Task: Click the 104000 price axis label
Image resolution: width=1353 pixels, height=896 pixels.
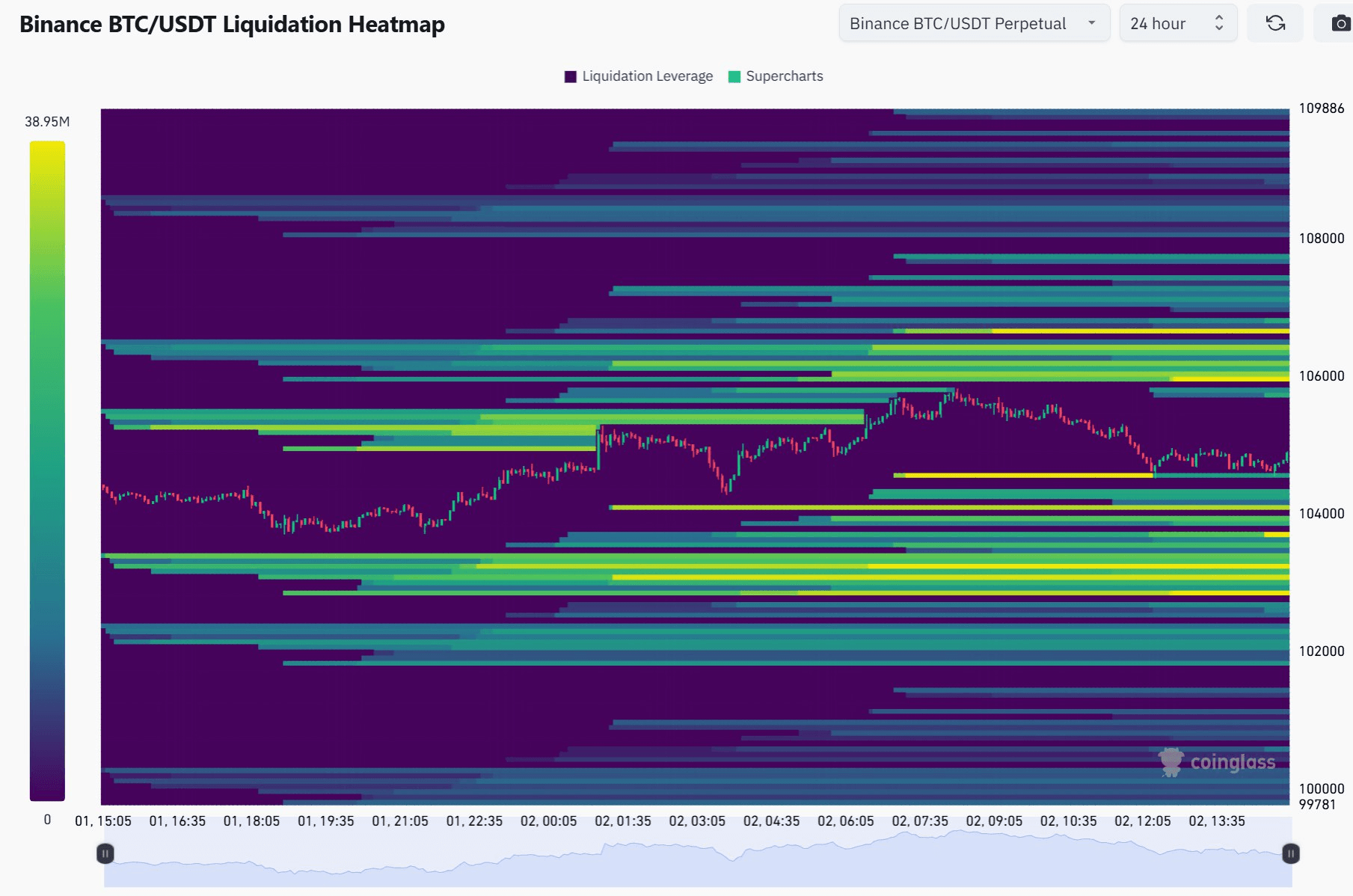Action: (1321, 514)
